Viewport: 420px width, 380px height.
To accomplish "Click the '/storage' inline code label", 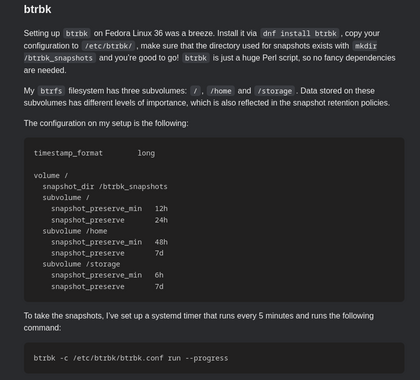I will tap(274, 91).
